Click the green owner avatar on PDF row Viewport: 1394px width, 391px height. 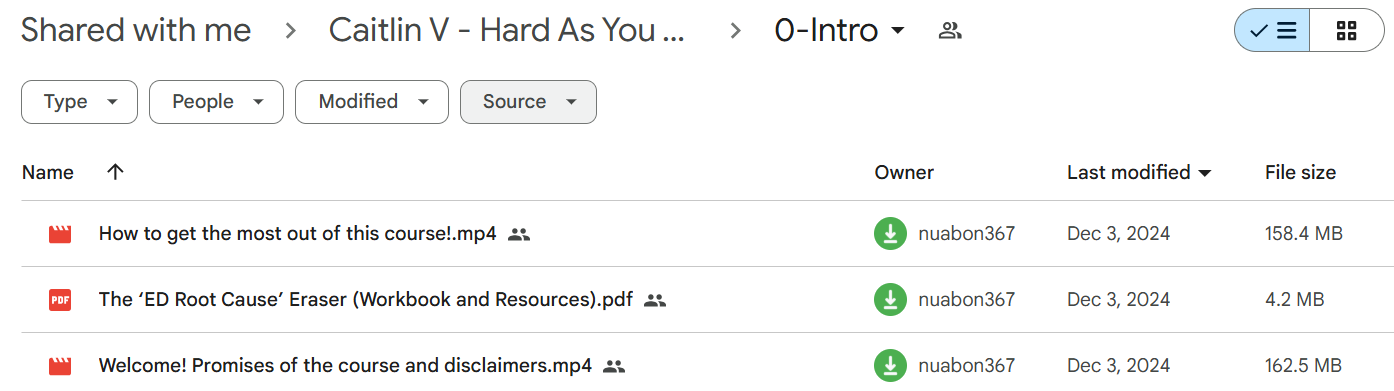click(890, 299)
